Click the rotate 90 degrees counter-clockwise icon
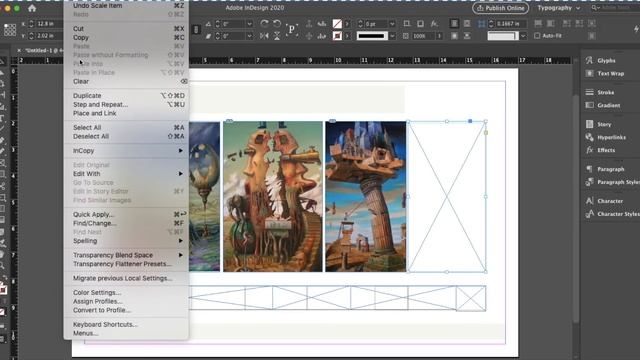The height and width of the screenshot is (360, 640). click(277, 24)
